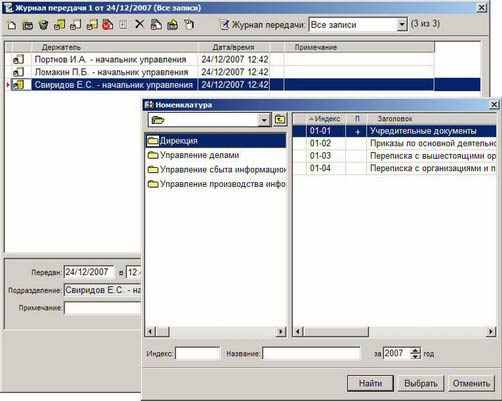Click the 'Выбрать' button

pos(421,384)
